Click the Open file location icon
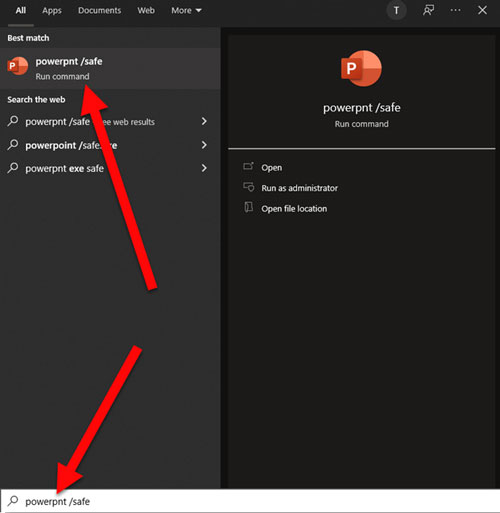The width and height of the screenshot is (500, 513). 249,207
